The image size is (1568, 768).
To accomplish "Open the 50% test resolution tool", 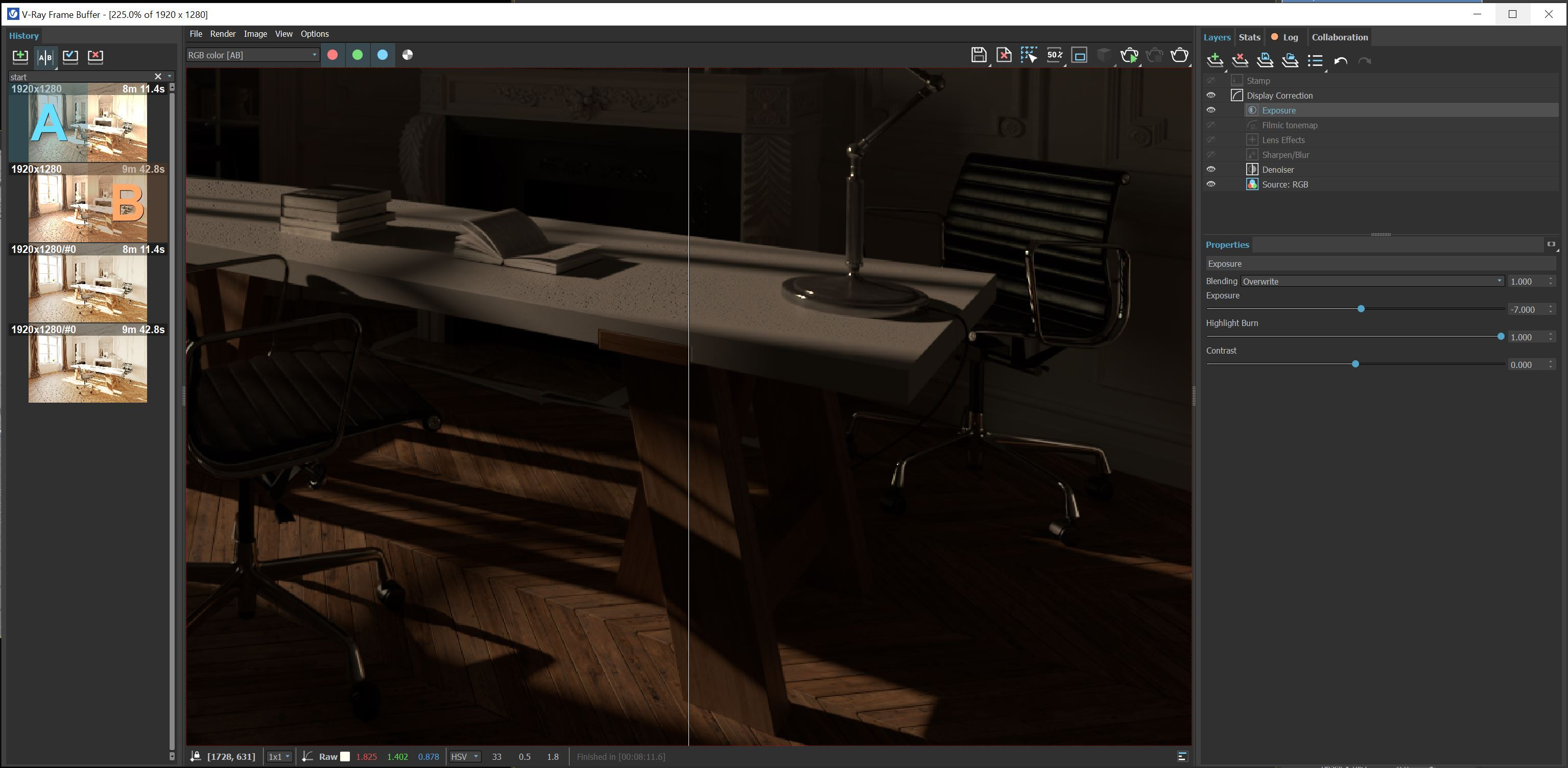I will click(1054, 55).
